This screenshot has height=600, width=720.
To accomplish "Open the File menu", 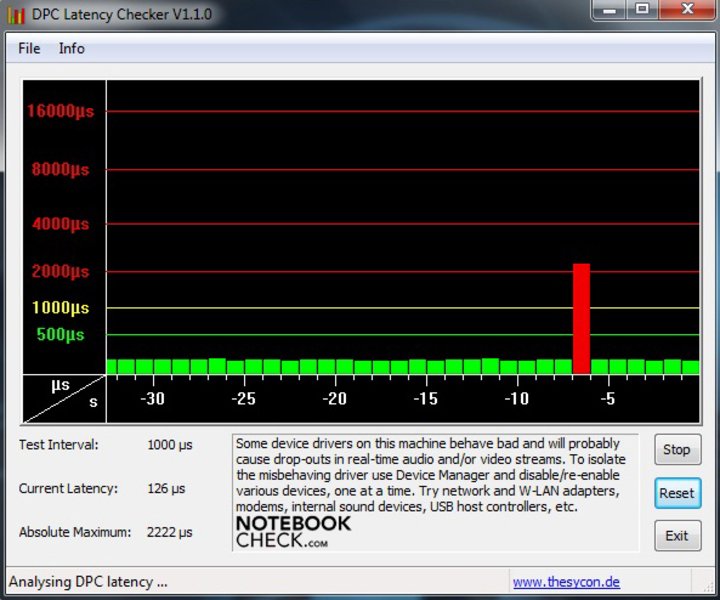I will coord(29,48).
